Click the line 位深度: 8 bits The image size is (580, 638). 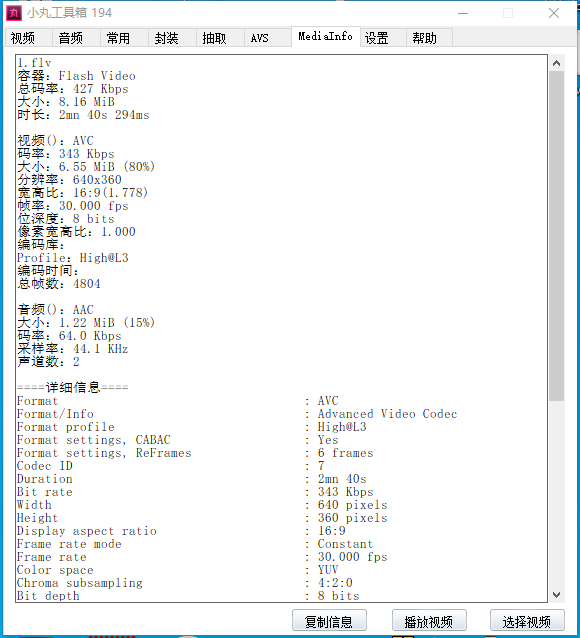(66, 219)
